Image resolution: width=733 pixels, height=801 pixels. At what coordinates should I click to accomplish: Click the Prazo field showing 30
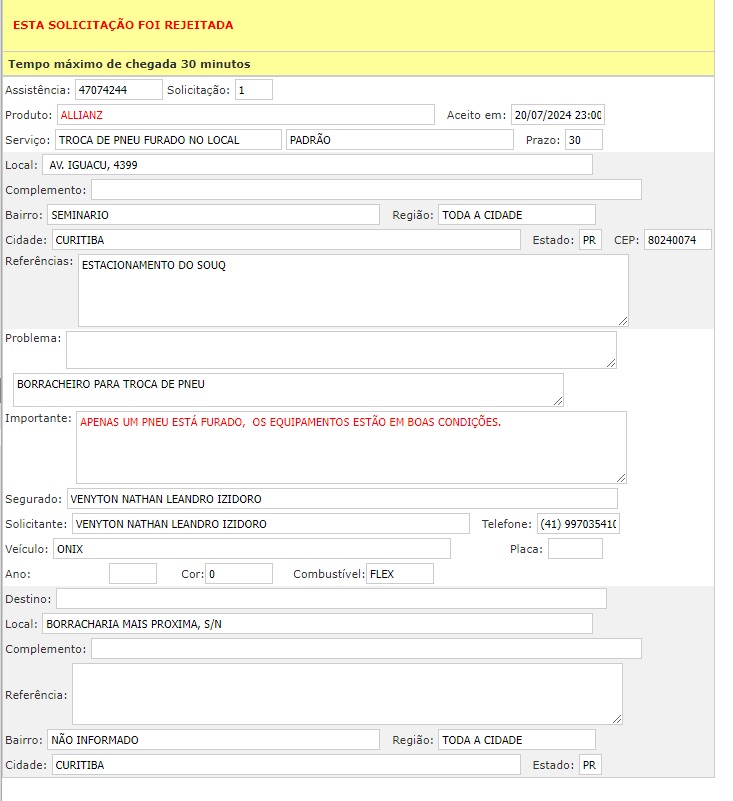pyautogui.click(x=583, y=140)
